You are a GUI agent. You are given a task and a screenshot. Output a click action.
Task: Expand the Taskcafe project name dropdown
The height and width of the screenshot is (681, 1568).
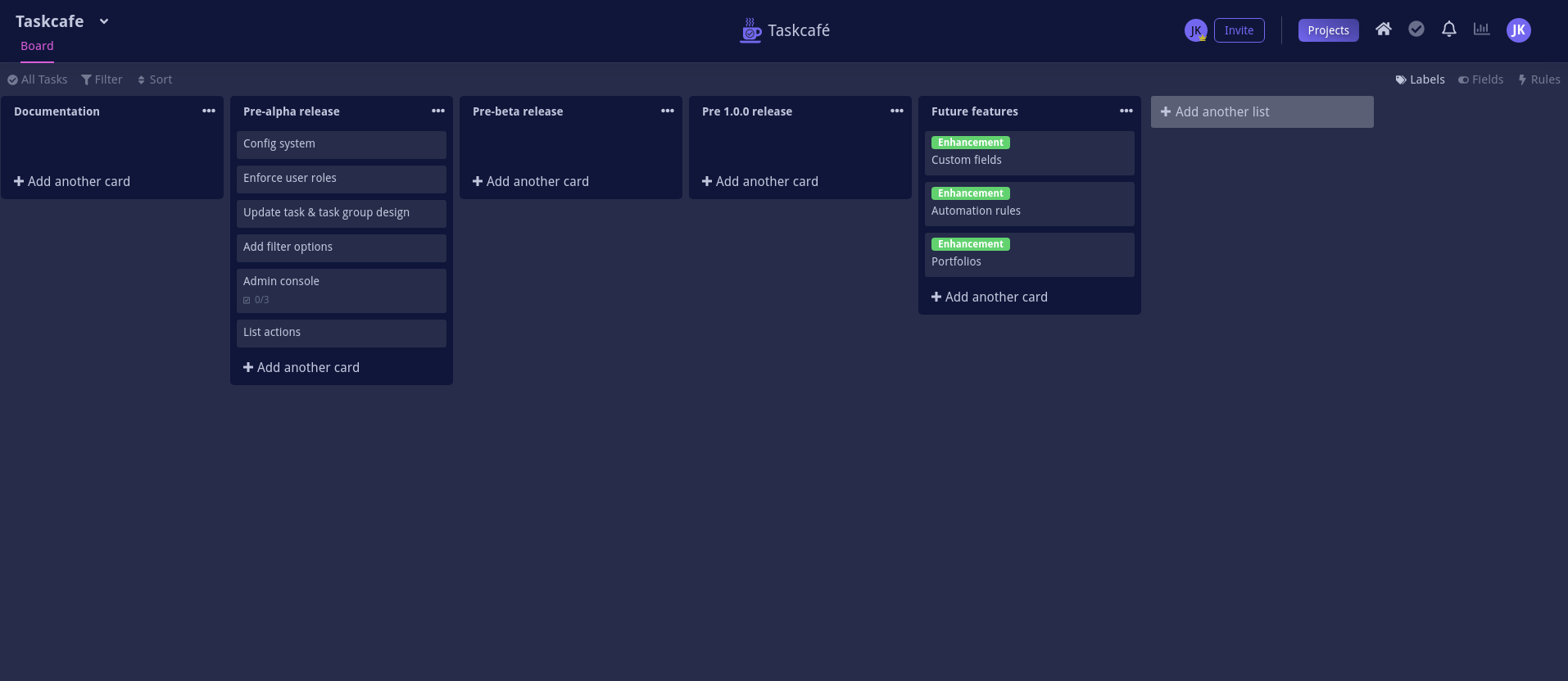coord(104,21)
